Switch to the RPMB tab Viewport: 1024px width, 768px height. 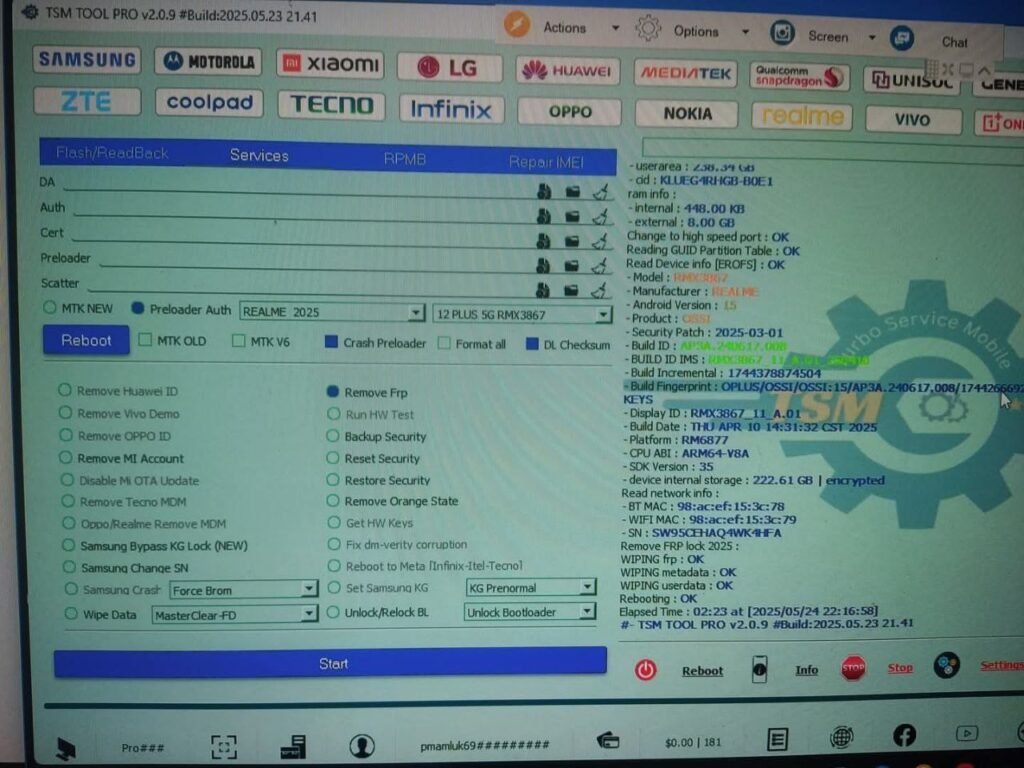404,159
